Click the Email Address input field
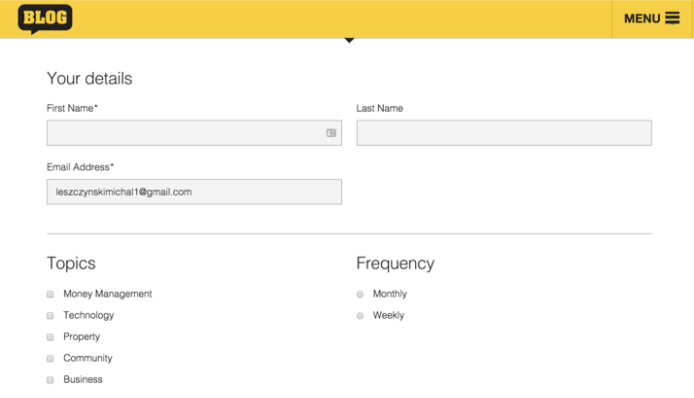Image resolution: width=694 pixels, height=398 pixels. tap(194, 192)
